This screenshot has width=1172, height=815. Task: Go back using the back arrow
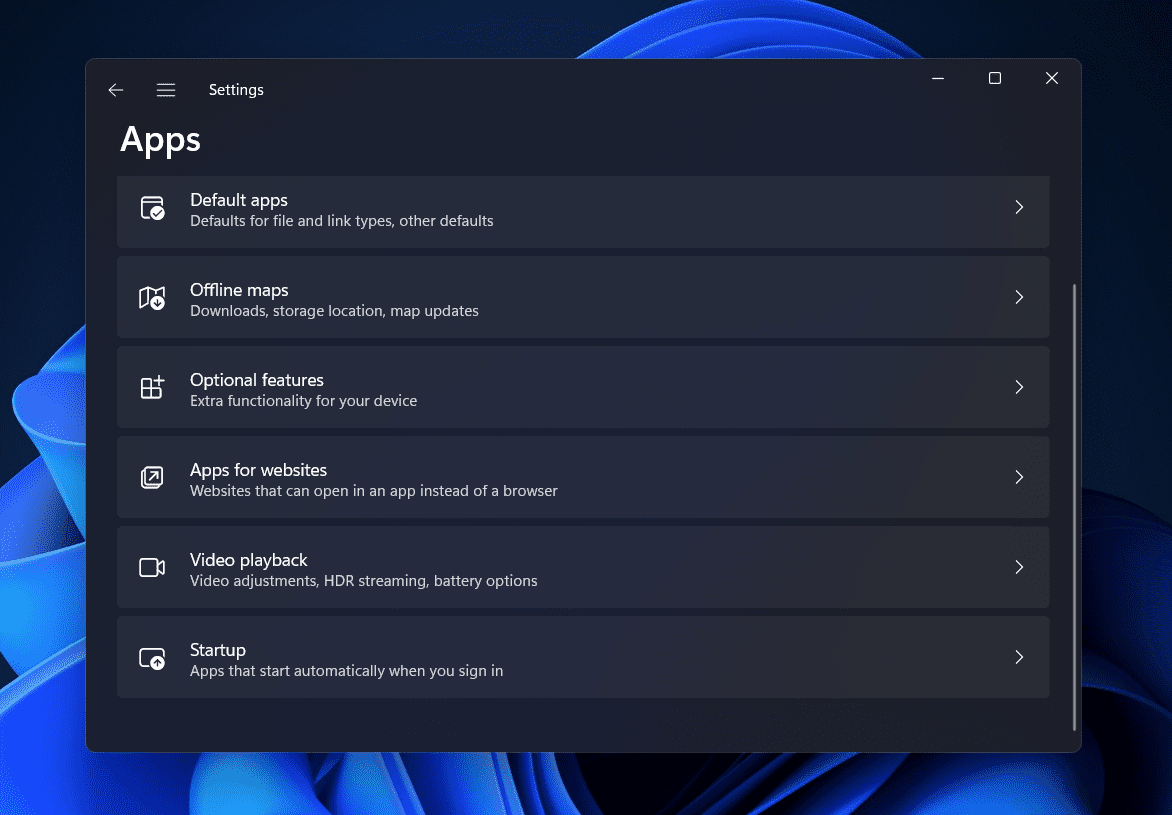[116, 90]
